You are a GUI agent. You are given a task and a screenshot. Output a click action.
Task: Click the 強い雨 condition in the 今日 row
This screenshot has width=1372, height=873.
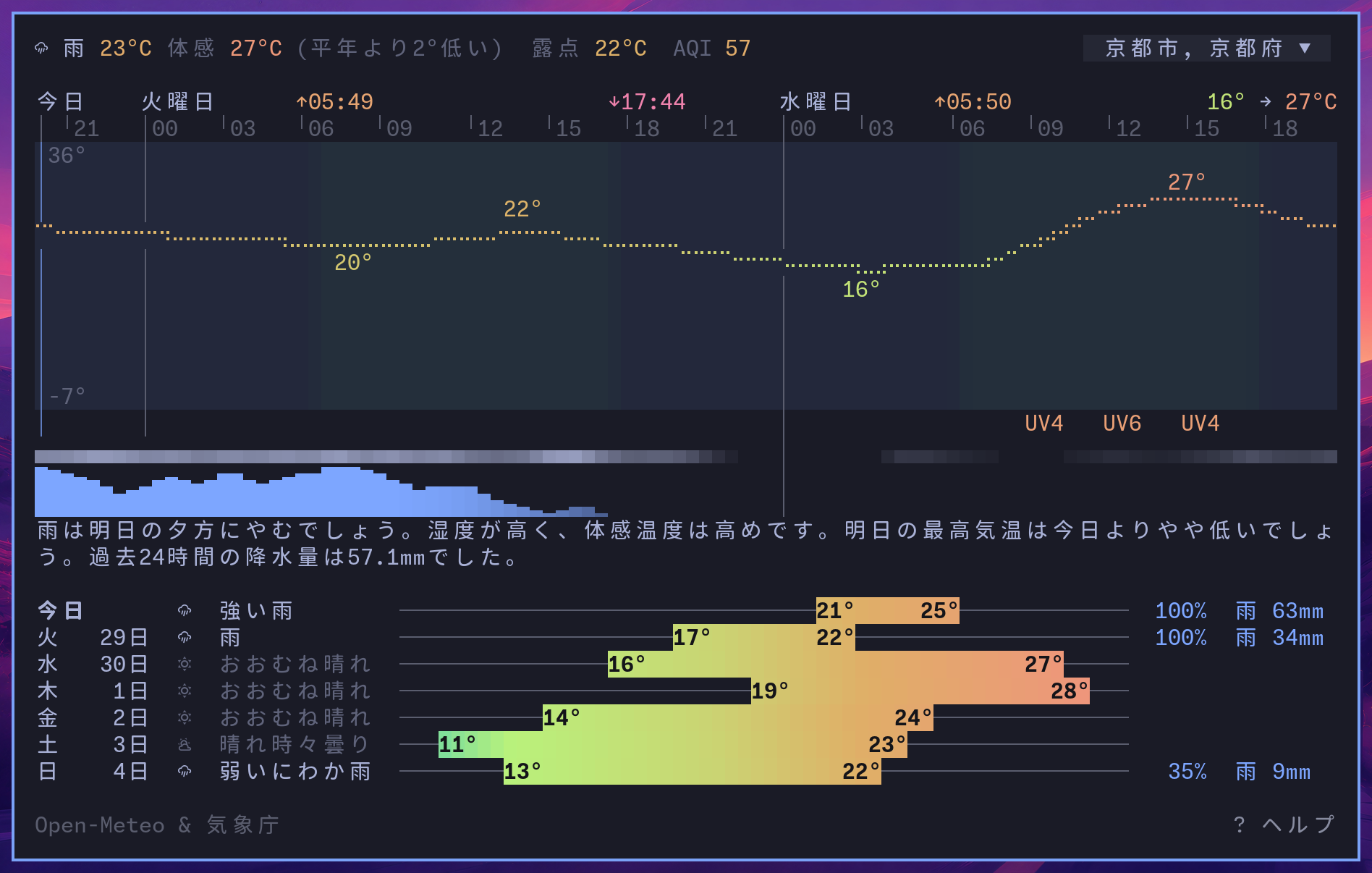pyautogui.click(x=256, y=611)
